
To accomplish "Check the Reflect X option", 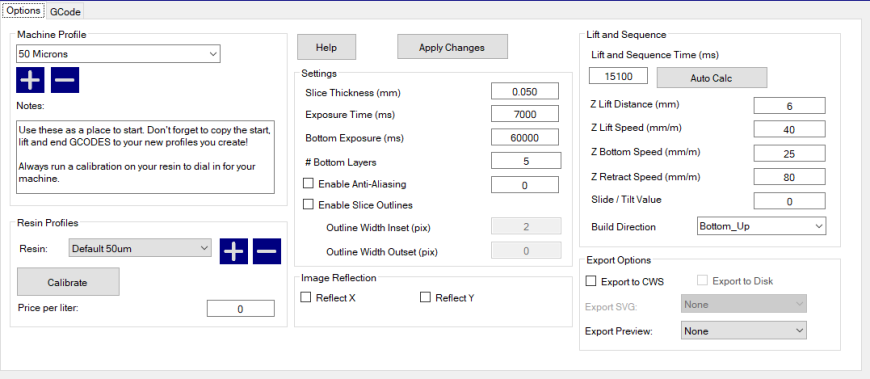I will [x=306, y=297].
